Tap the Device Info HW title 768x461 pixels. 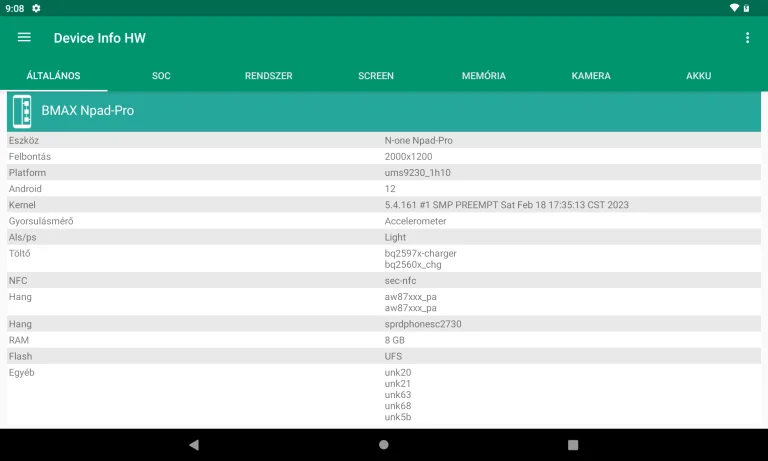(99, 38)
